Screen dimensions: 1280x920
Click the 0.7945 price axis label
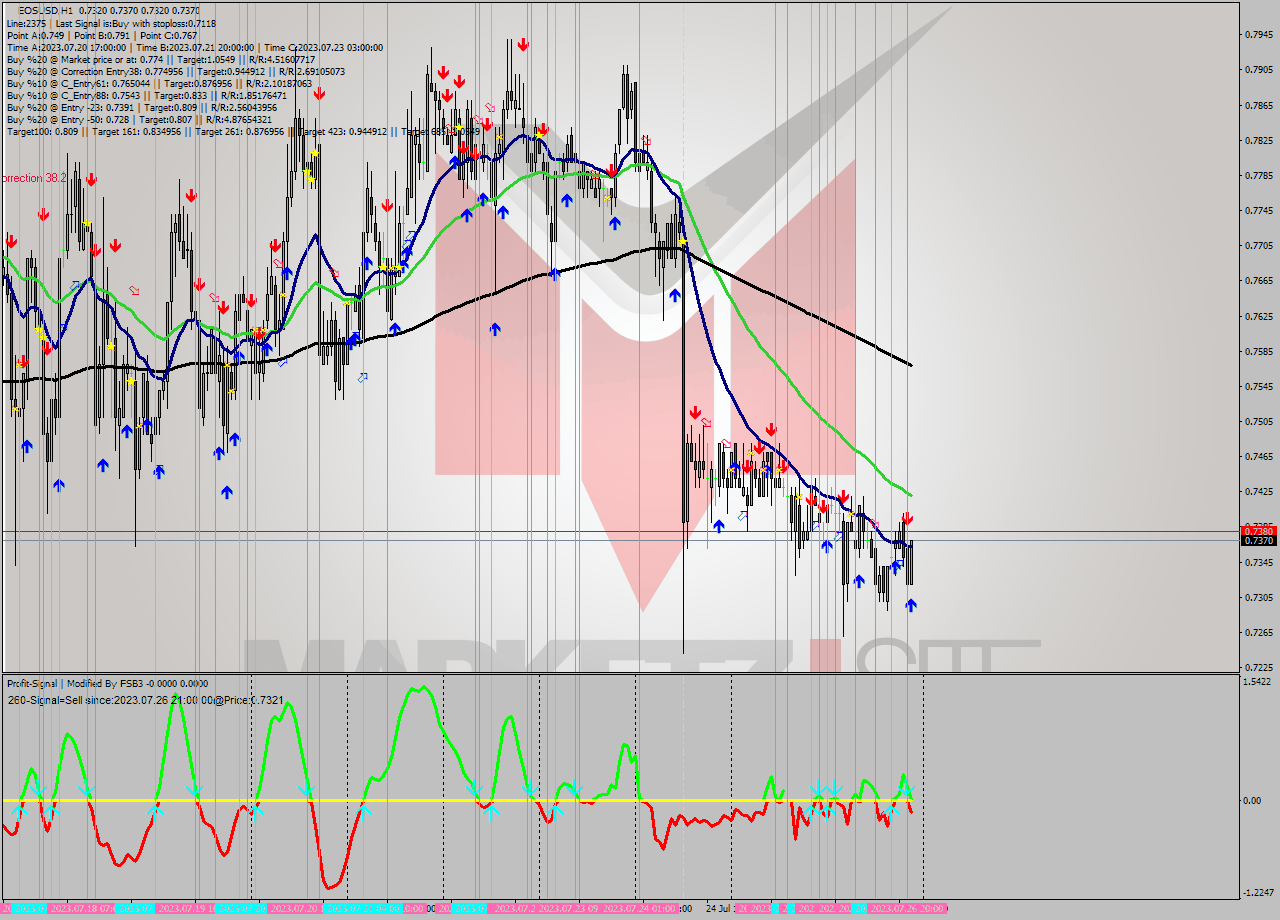click(1260, 35)
